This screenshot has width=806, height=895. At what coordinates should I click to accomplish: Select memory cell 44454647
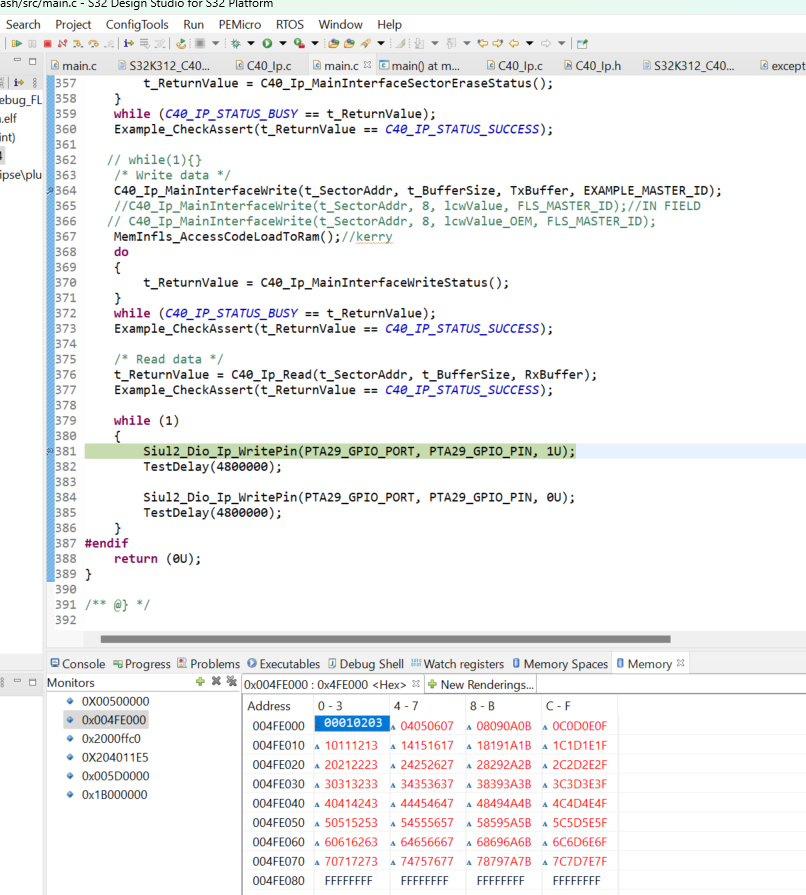point(427,803)
